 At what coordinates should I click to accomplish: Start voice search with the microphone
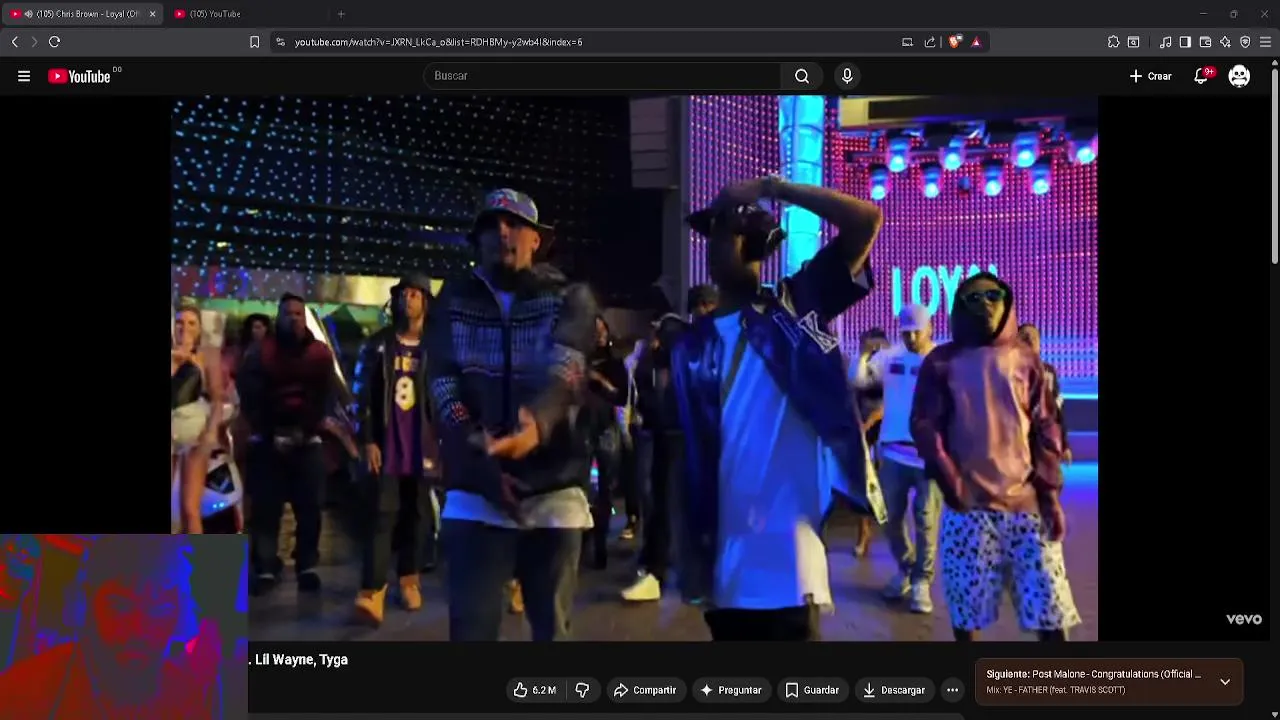(x=847, y=76)
